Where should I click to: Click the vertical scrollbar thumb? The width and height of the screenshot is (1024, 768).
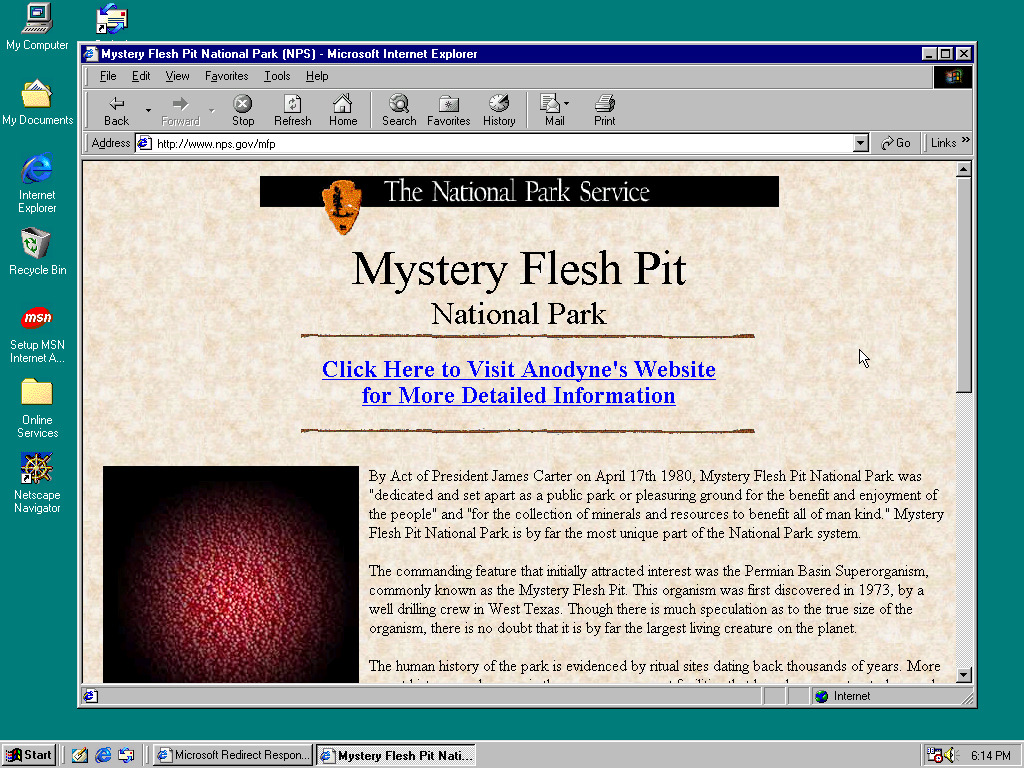click(964, 285)
